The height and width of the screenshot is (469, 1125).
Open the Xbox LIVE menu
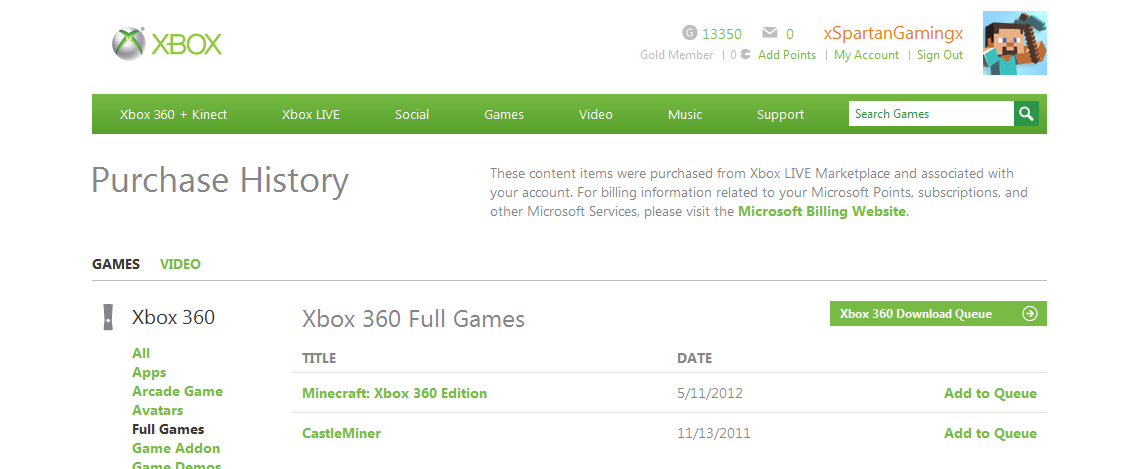[x=311, y=114]
